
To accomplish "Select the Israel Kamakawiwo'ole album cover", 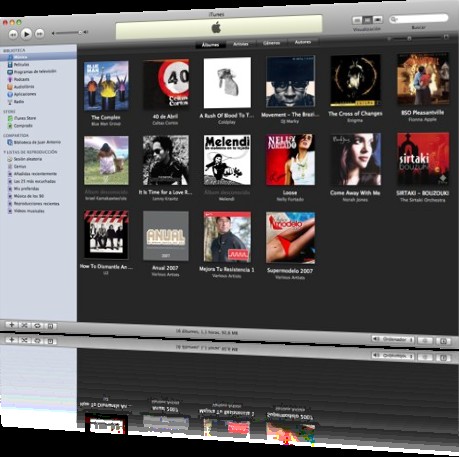I will point(106,160).
